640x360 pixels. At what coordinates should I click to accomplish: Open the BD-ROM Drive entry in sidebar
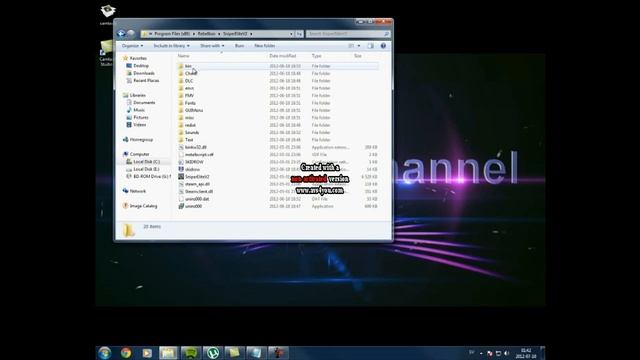click(152, 176)
